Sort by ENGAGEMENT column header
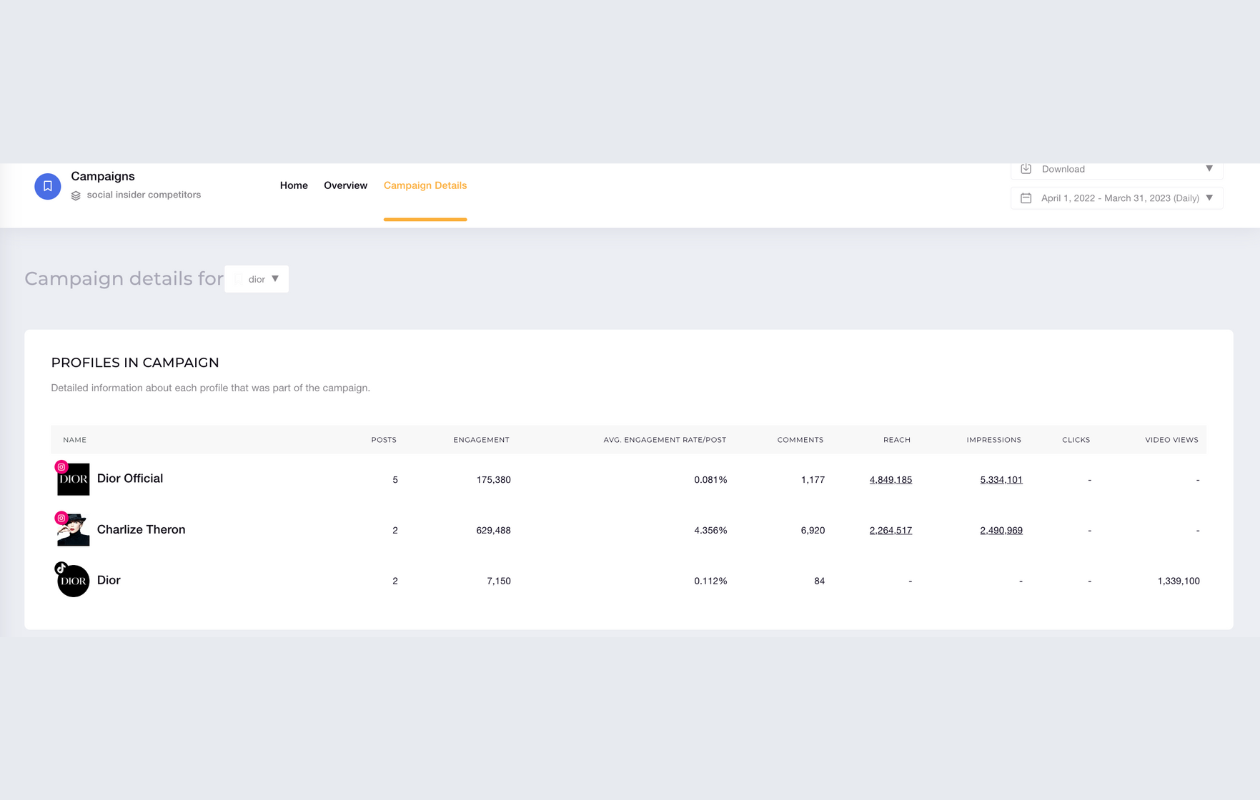Image resolution: width=1260 pixels, height=800 pixels. pyautogui.click(x=481, y=440)
